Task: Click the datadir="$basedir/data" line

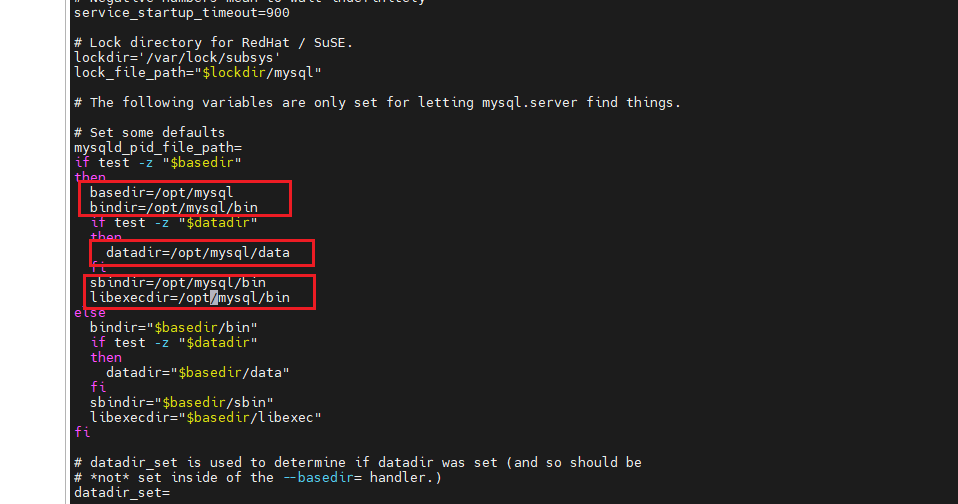Action: (198, 373)
